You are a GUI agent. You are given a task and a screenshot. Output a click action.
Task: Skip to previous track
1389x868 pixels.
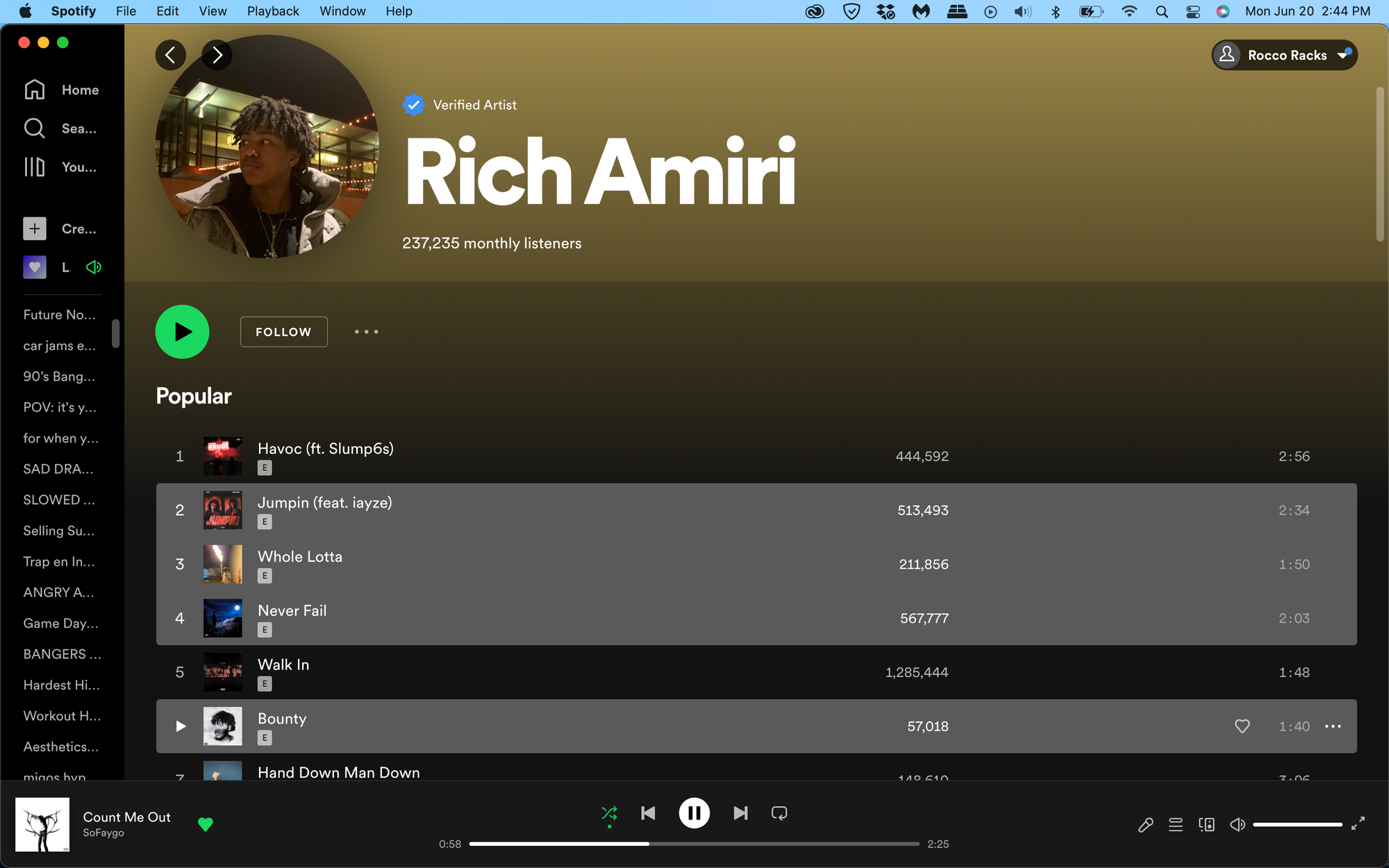[648, 813]
